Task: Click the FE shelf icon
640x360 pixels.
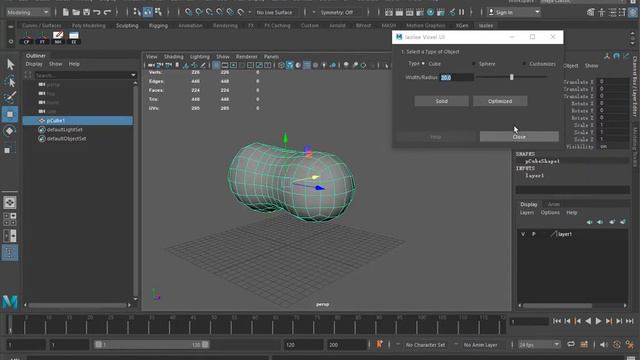Action: point(74,38)
